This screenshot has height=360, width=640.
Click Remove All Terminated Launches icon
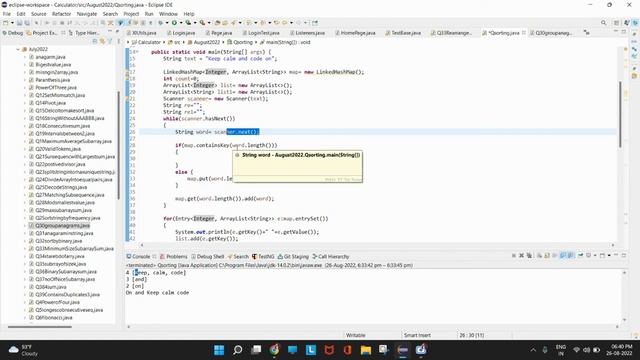coord(529,256)
